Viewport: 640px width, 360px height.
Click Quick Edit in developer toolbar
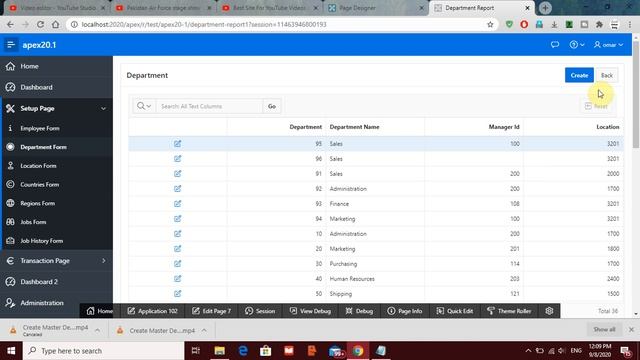[x=454, y=311]
